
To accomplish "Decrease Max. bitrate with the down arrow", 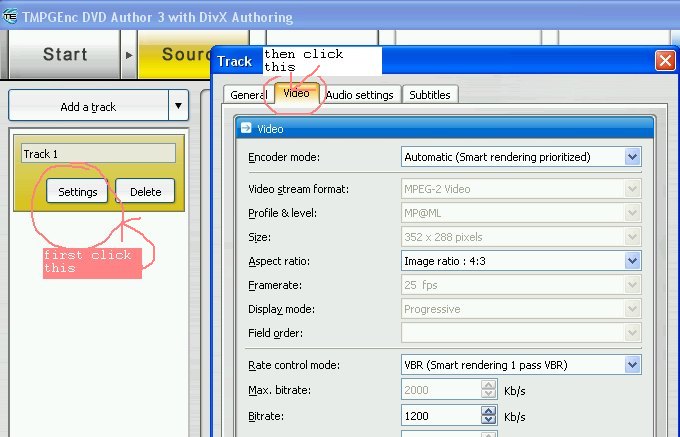I will [489, 395].
